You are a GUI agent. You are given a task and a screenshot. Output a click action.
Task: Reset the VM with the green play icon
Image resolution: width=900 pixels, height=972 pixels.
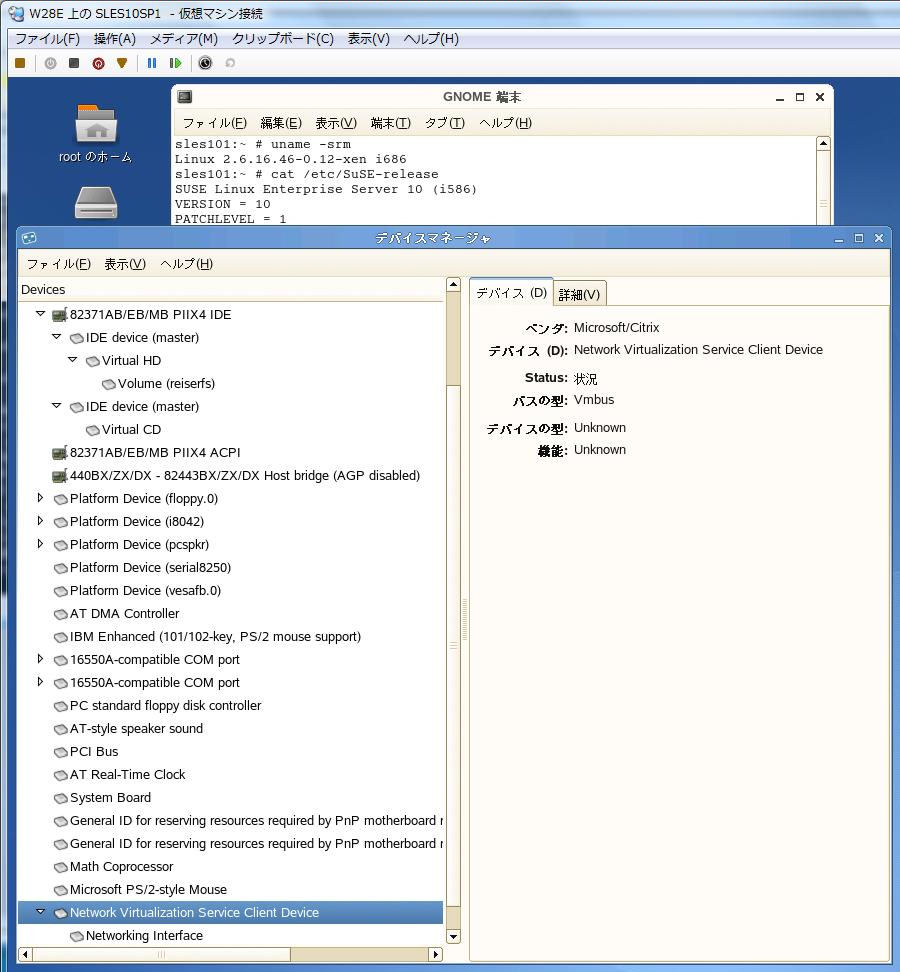tap(175, 63)
